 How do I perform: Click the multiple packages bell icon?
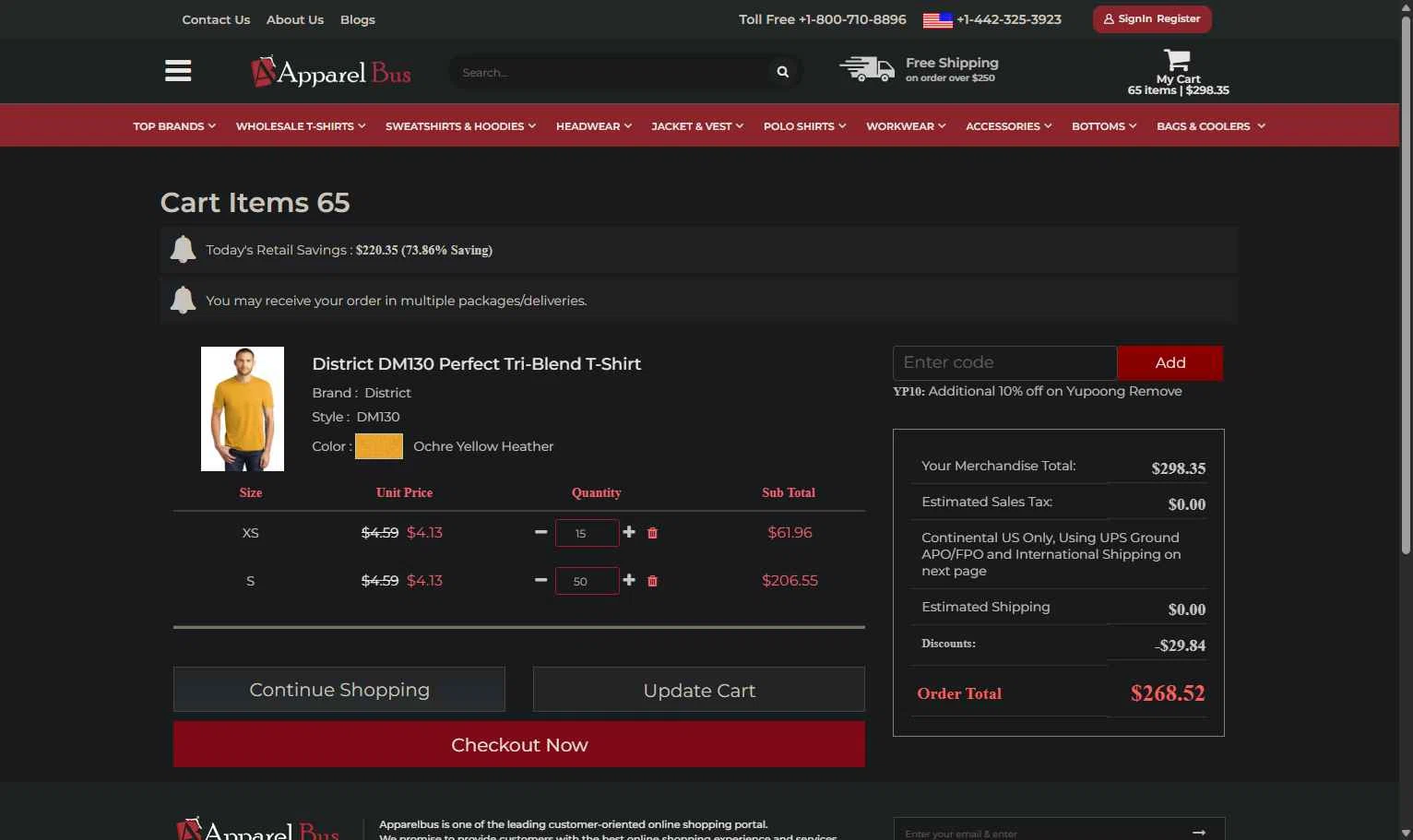point(183,300)
